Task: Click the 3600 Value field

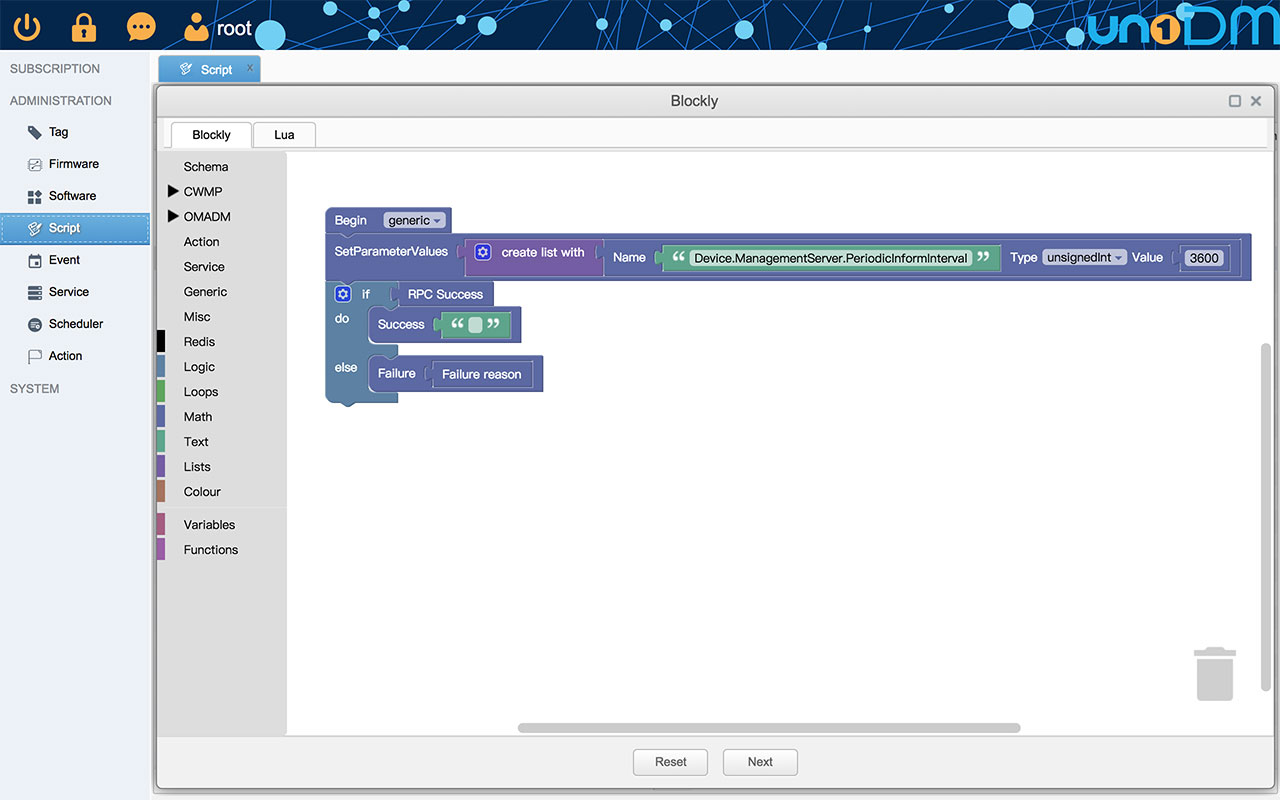Action: click(1203, 258)
